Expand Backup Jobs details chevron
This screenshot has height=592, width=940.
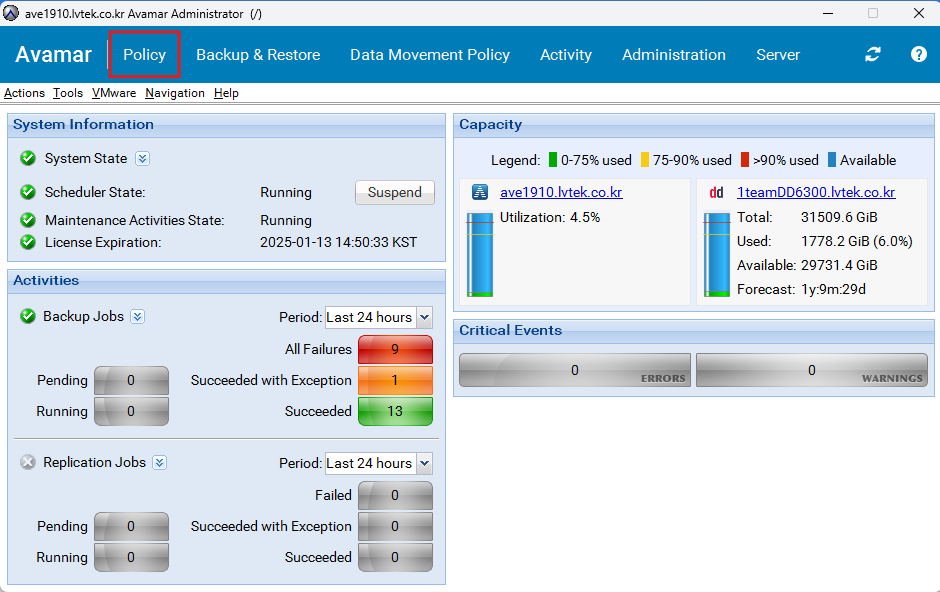coord(137,316)
